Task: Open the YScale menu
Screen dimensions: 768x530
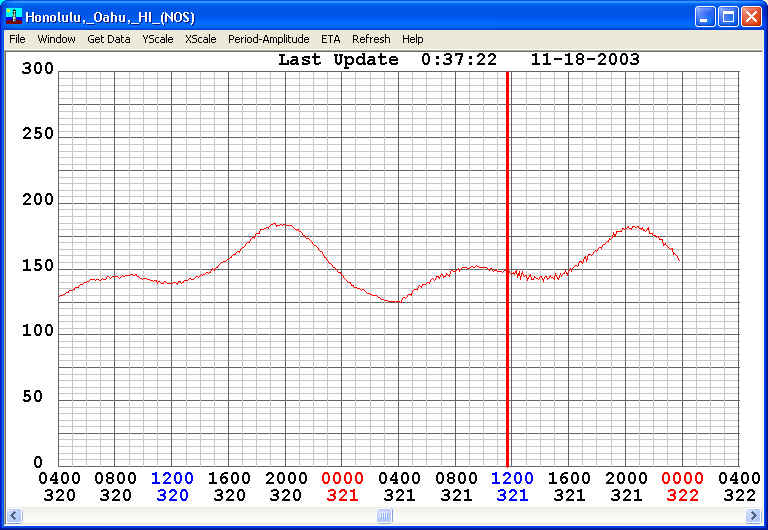Action: coord(158,39)
